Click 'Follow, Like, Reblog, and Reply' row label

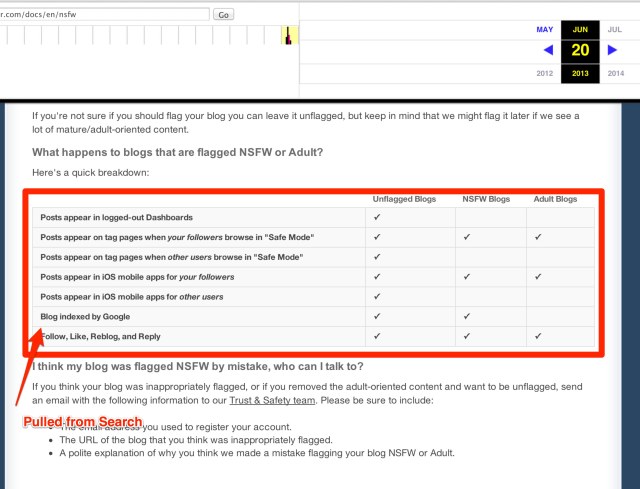(100, 337)
